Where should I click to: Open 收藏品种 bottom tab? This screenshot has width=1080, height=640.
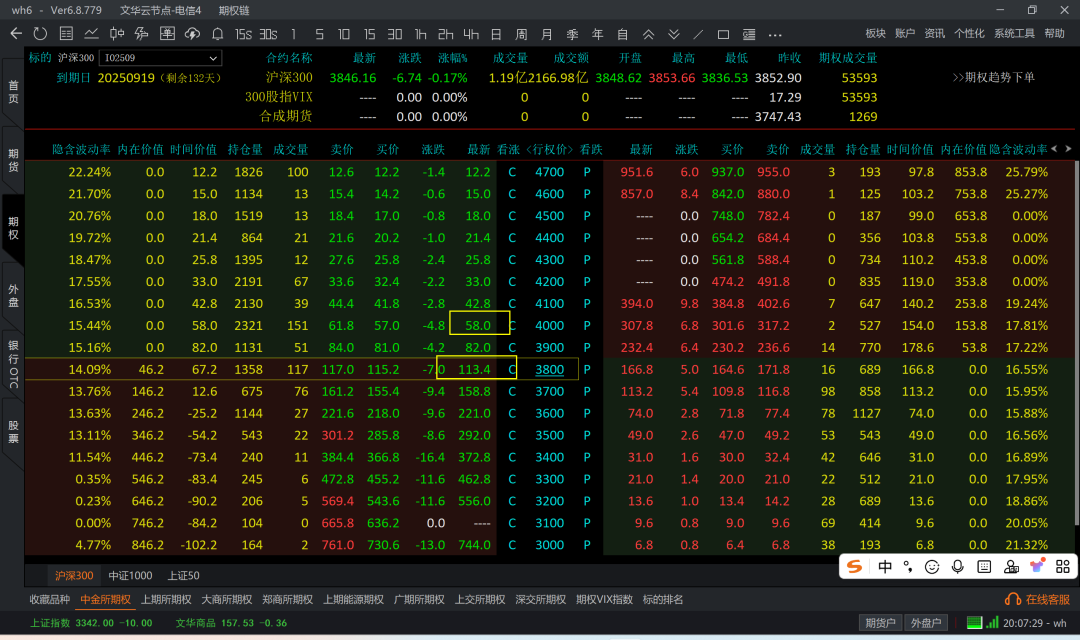[x=50, y=599]
